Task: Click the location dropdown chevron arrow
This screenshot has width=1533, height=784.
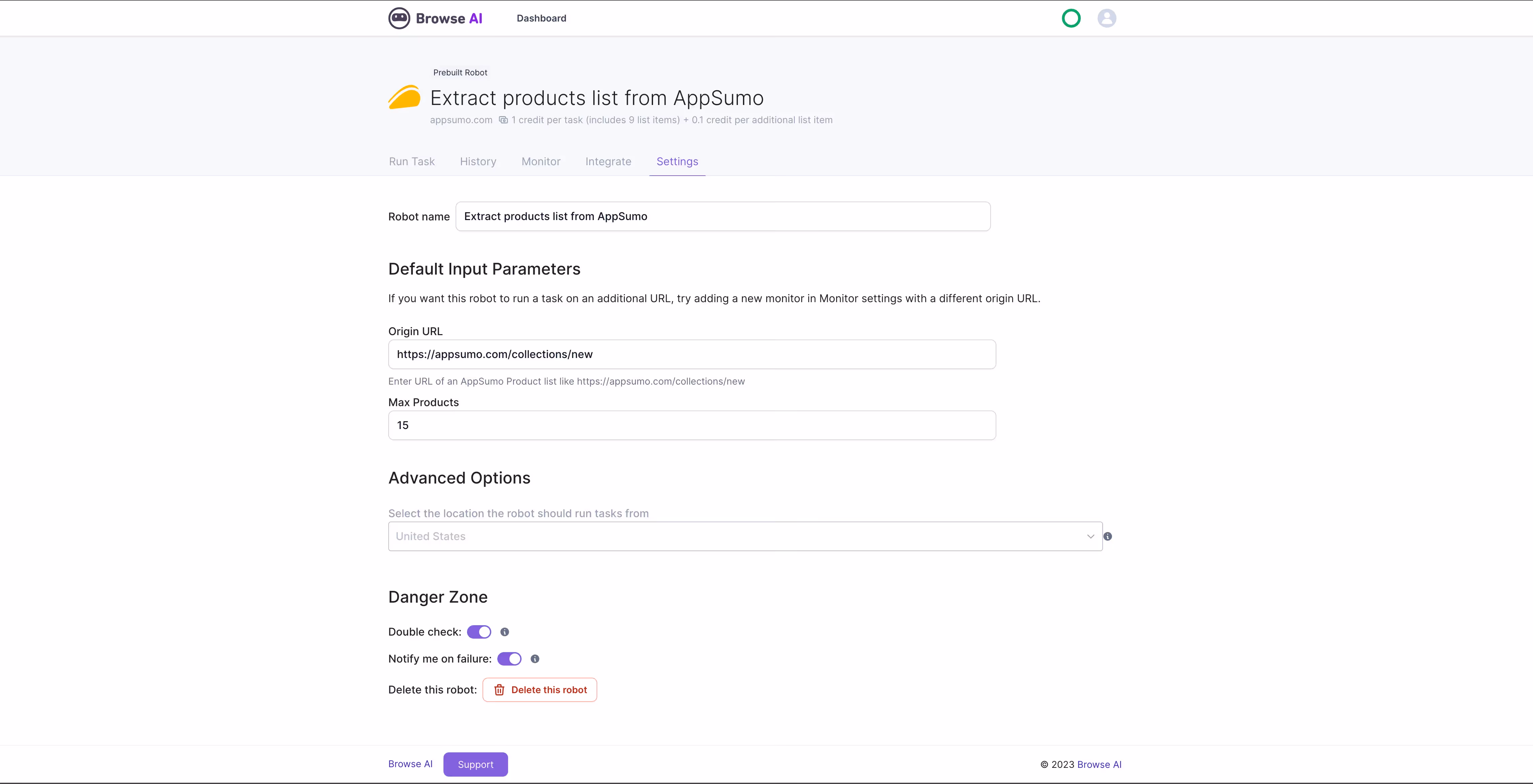Action: tap(1090, 536)
